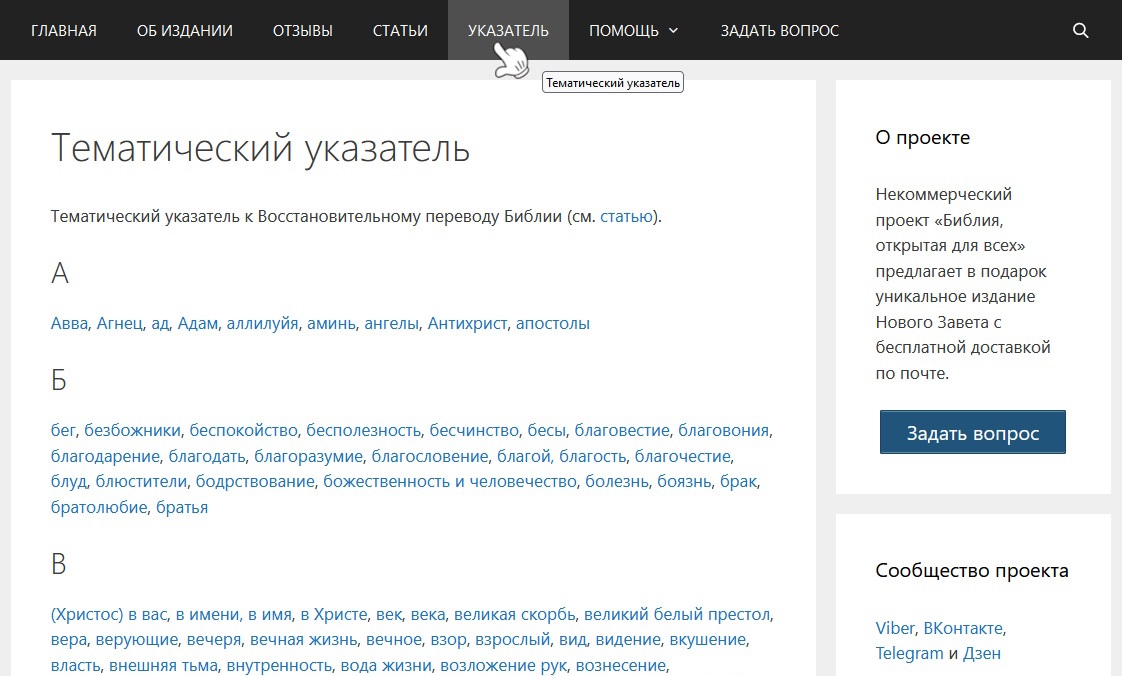Select the Агнец topic link
The image size is (1122, 676).
[x=119, y=323]
